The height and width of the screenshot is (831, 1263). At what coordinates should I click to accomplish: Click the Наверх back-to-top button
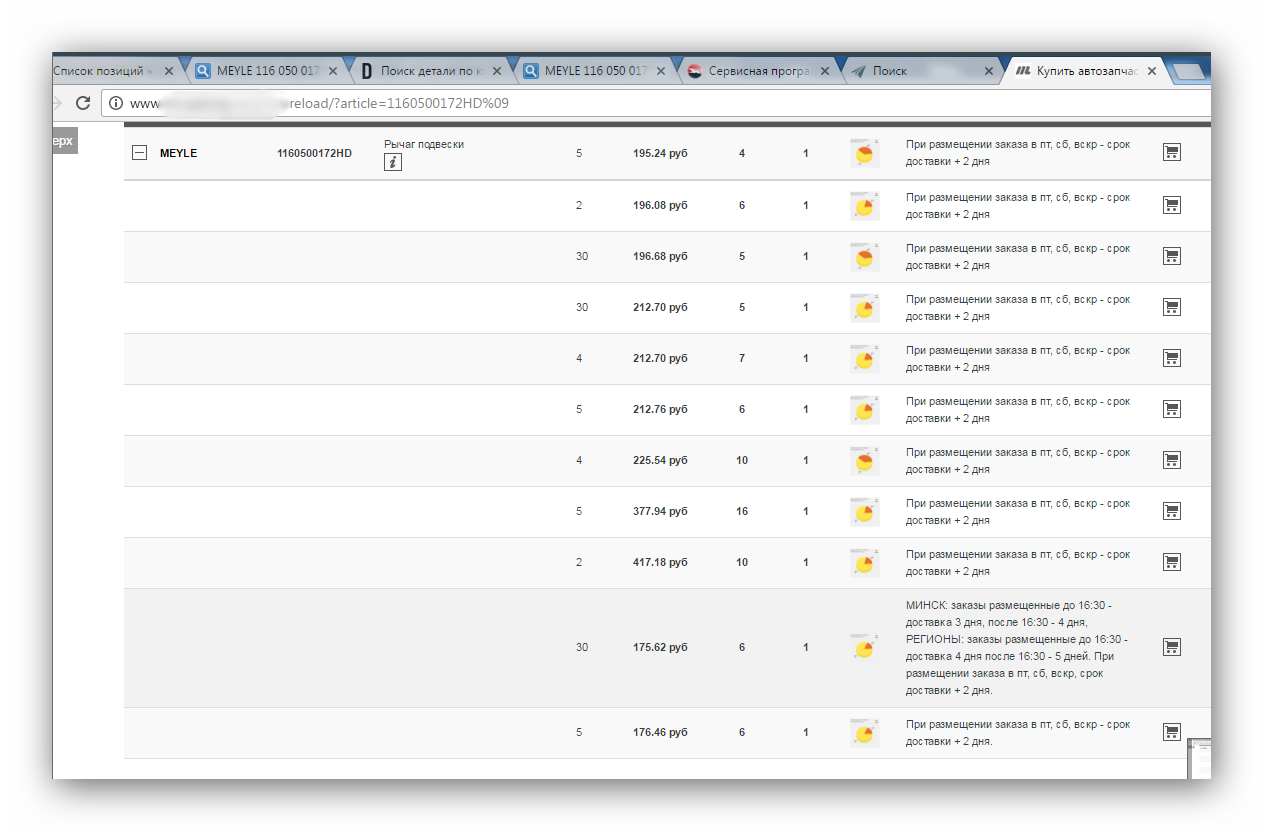point(64,142)
